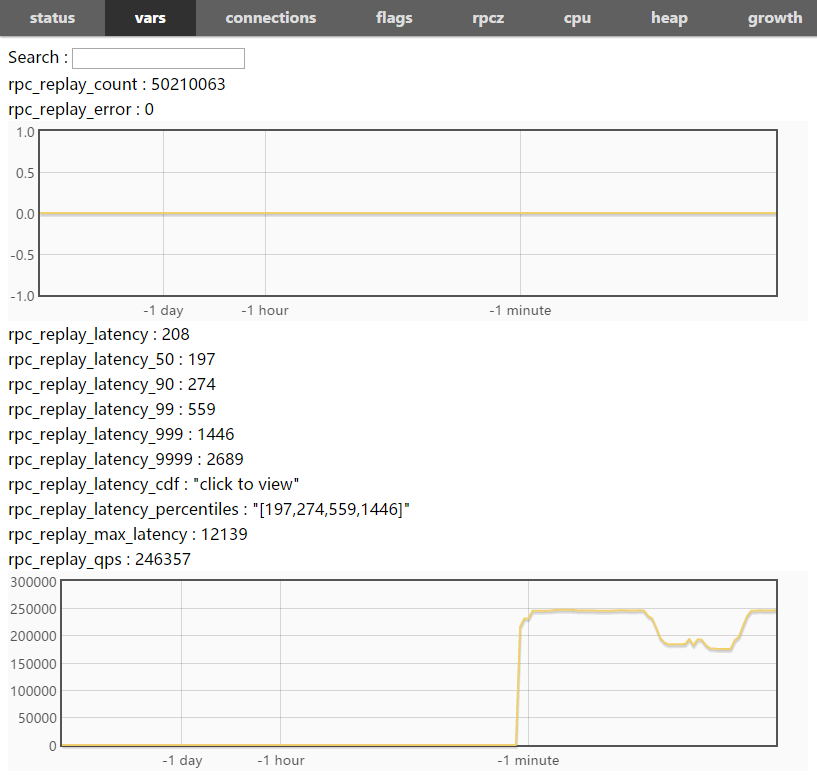This screenshot has width=817, height=778.
Task: Switch to the connections tab
Action: pyautogui.click(x=270, y=18)
